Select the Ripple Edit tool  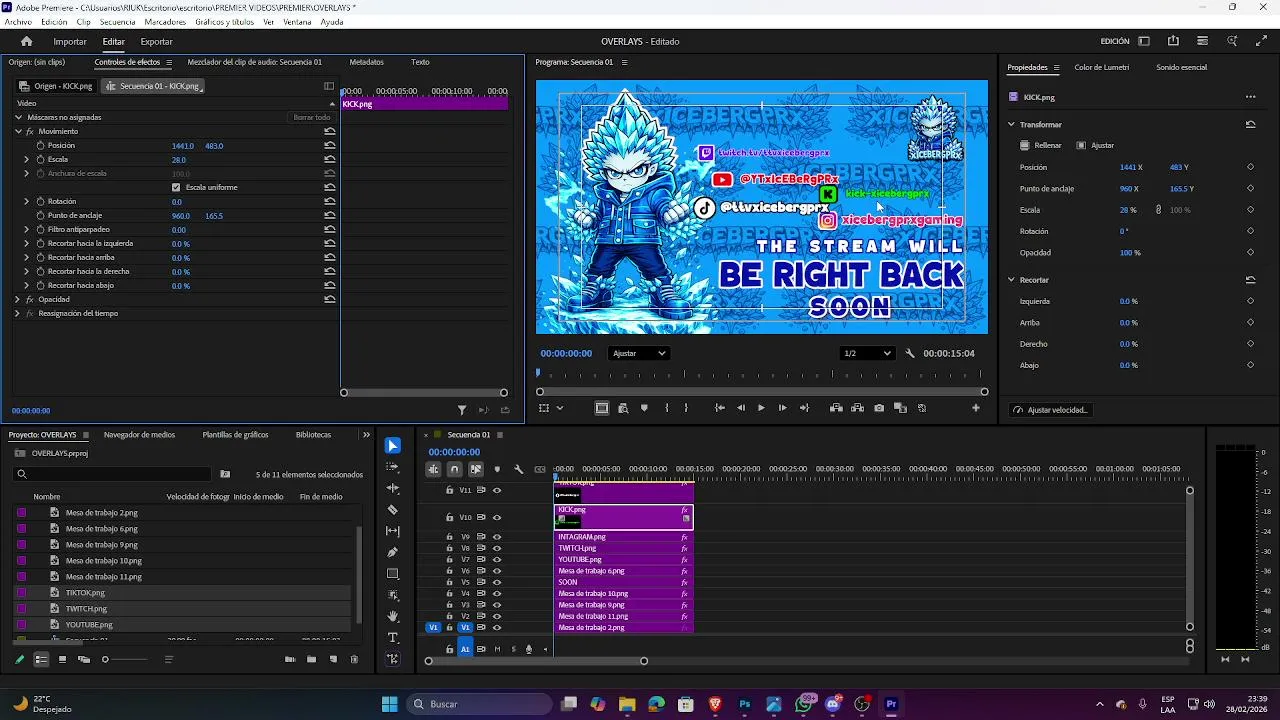coord(393,488)
